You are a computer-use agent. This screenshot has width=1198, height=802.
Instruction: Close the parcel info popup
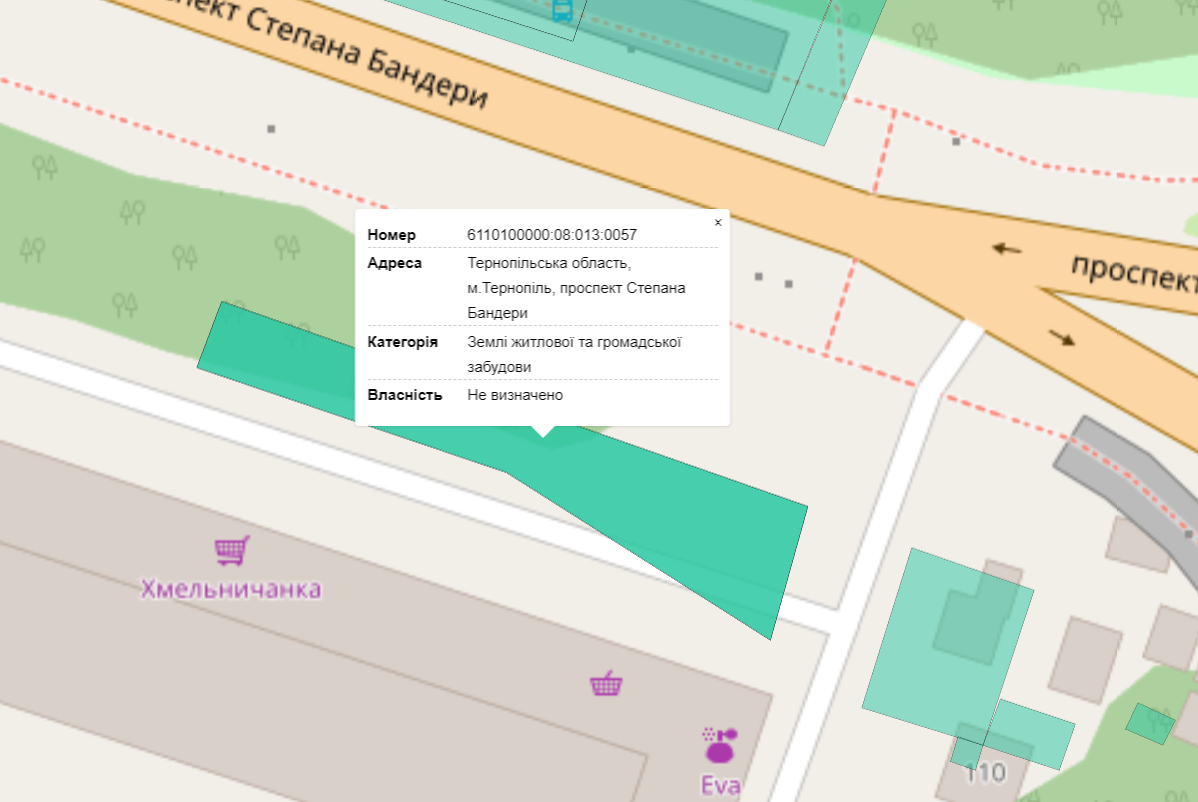717,223
